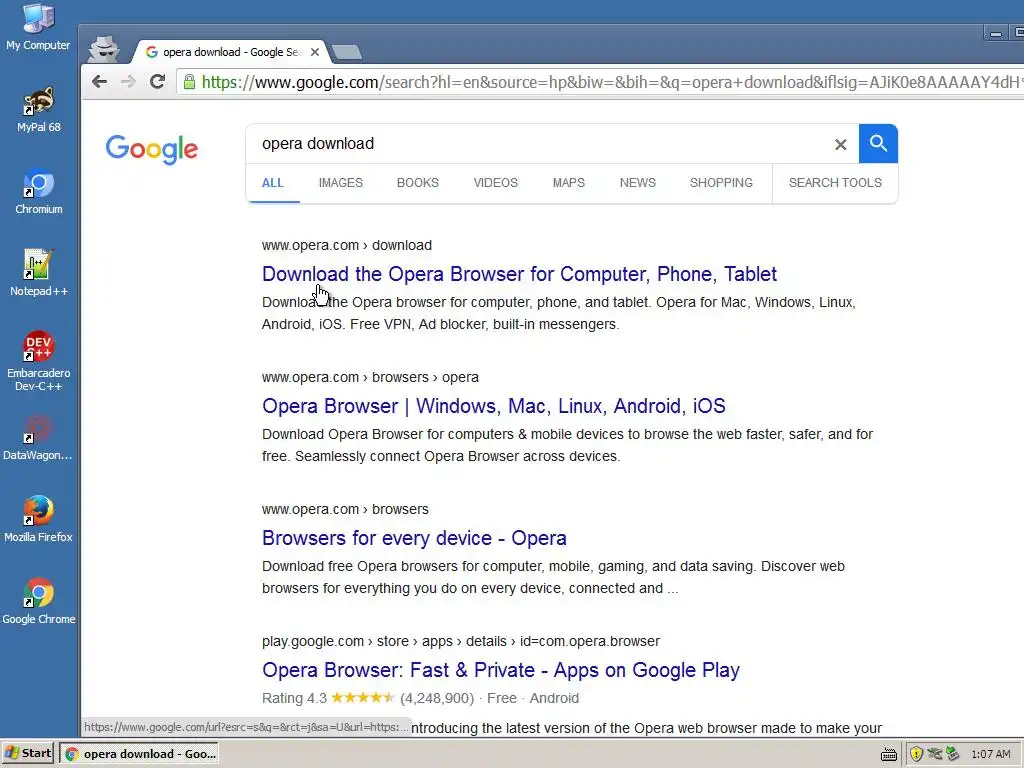Screen dimensions: 1024x768
Task: Click the network connection tray icon
Action: coord(953,754)
